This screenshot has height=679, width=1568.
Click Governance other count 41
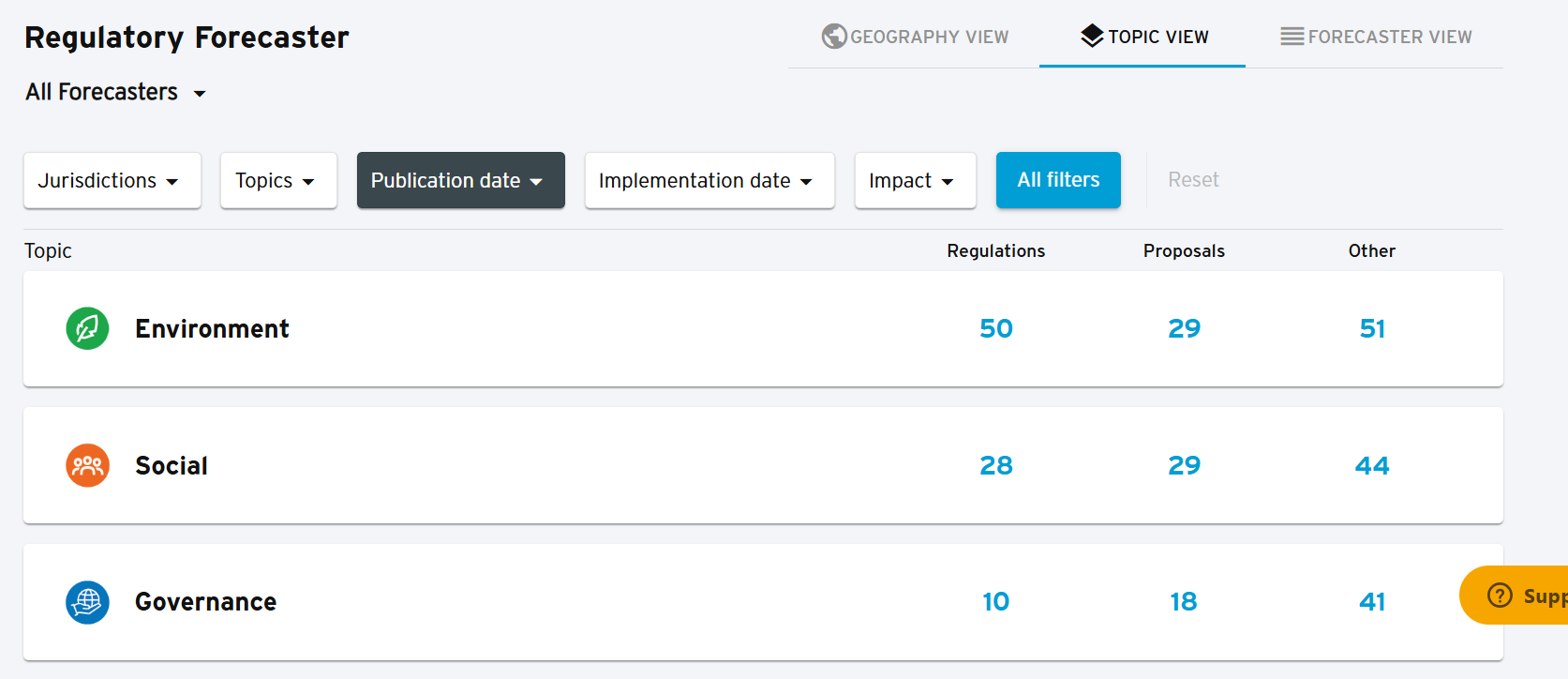[1372, 602]
